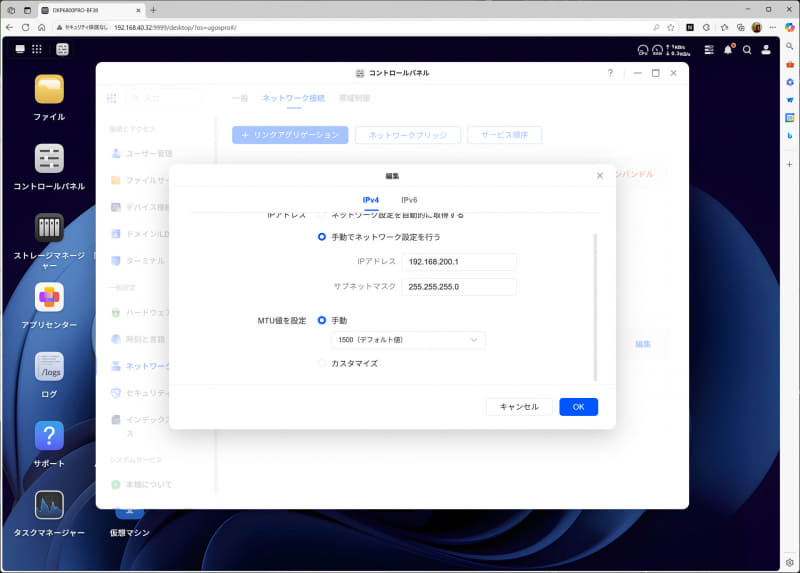800x573 pixels.
Task: Select 手動でネットワーク設定を行う radio button
Action: point(322,237)
